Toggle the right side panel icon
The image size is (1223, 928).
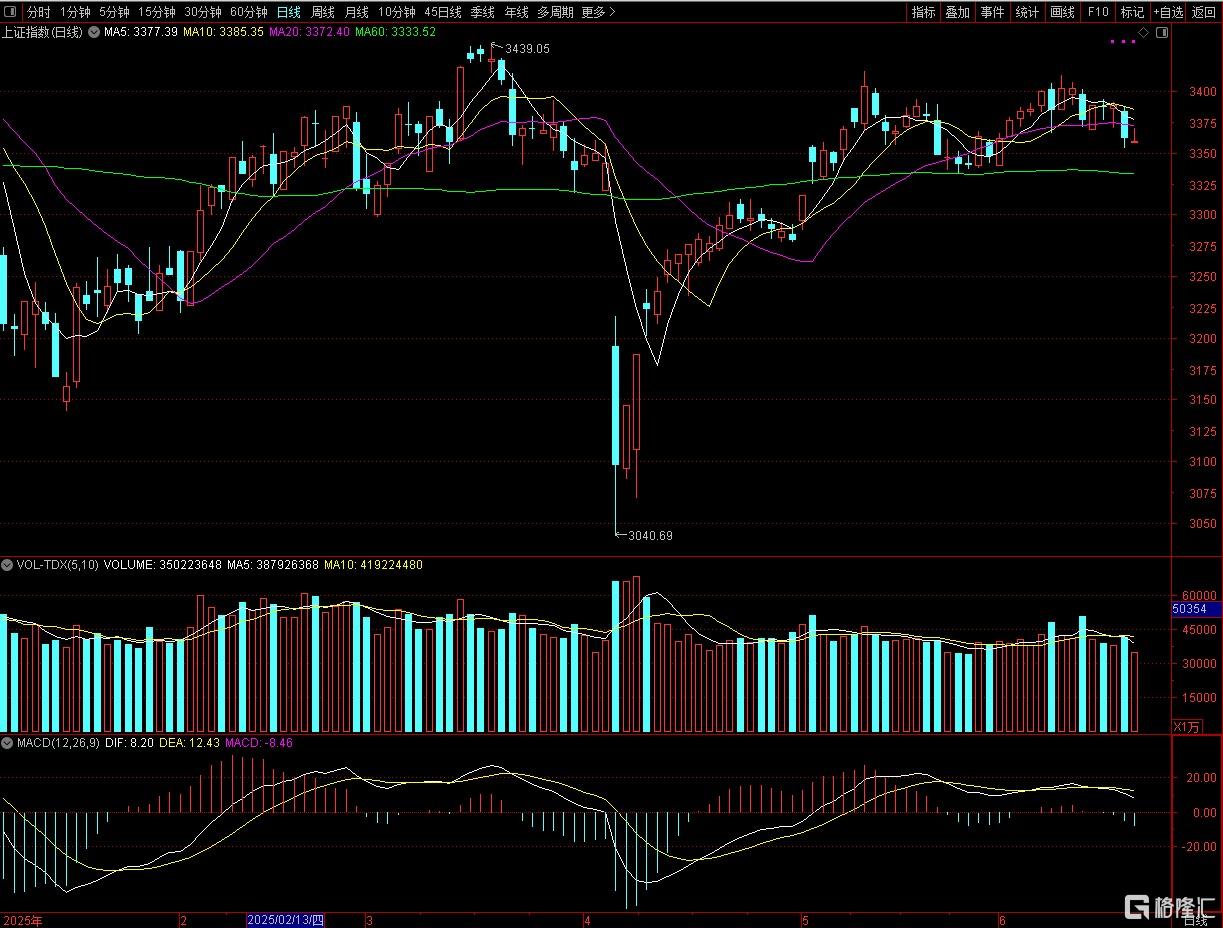click(x=1161, y=32)
